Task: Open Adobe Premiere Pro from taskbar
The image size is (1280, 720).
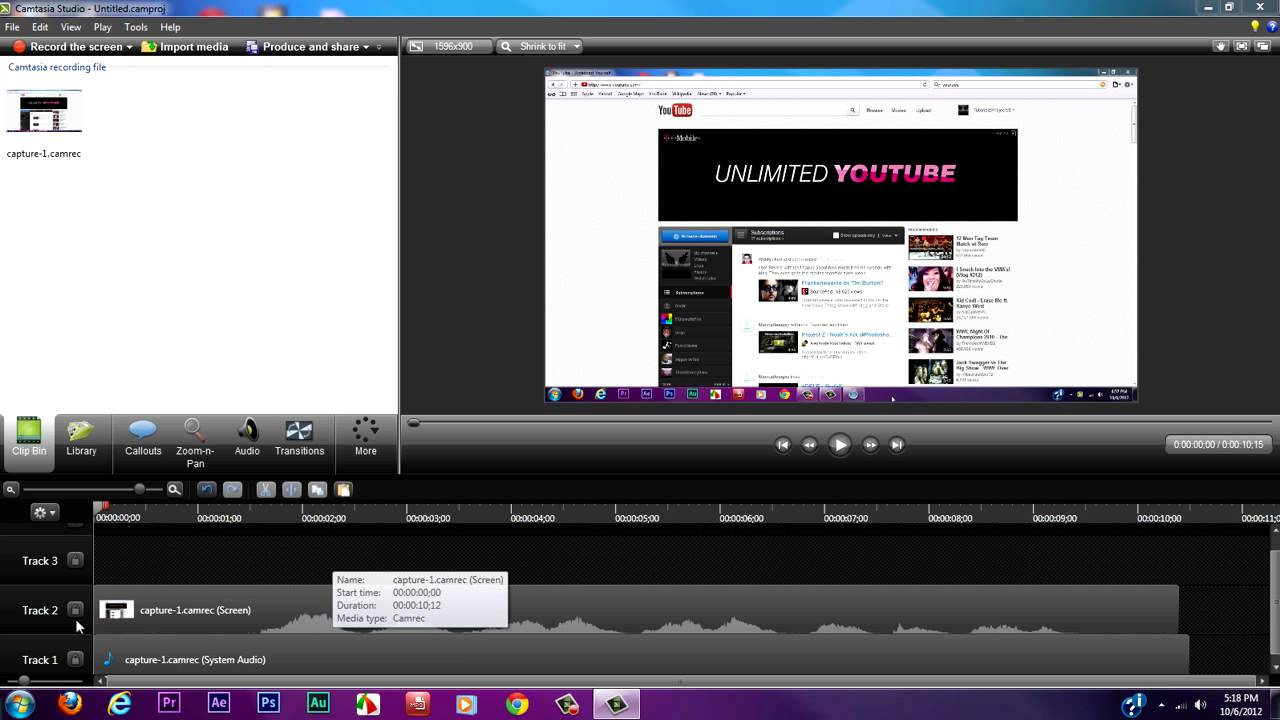Action: point(169,703)
